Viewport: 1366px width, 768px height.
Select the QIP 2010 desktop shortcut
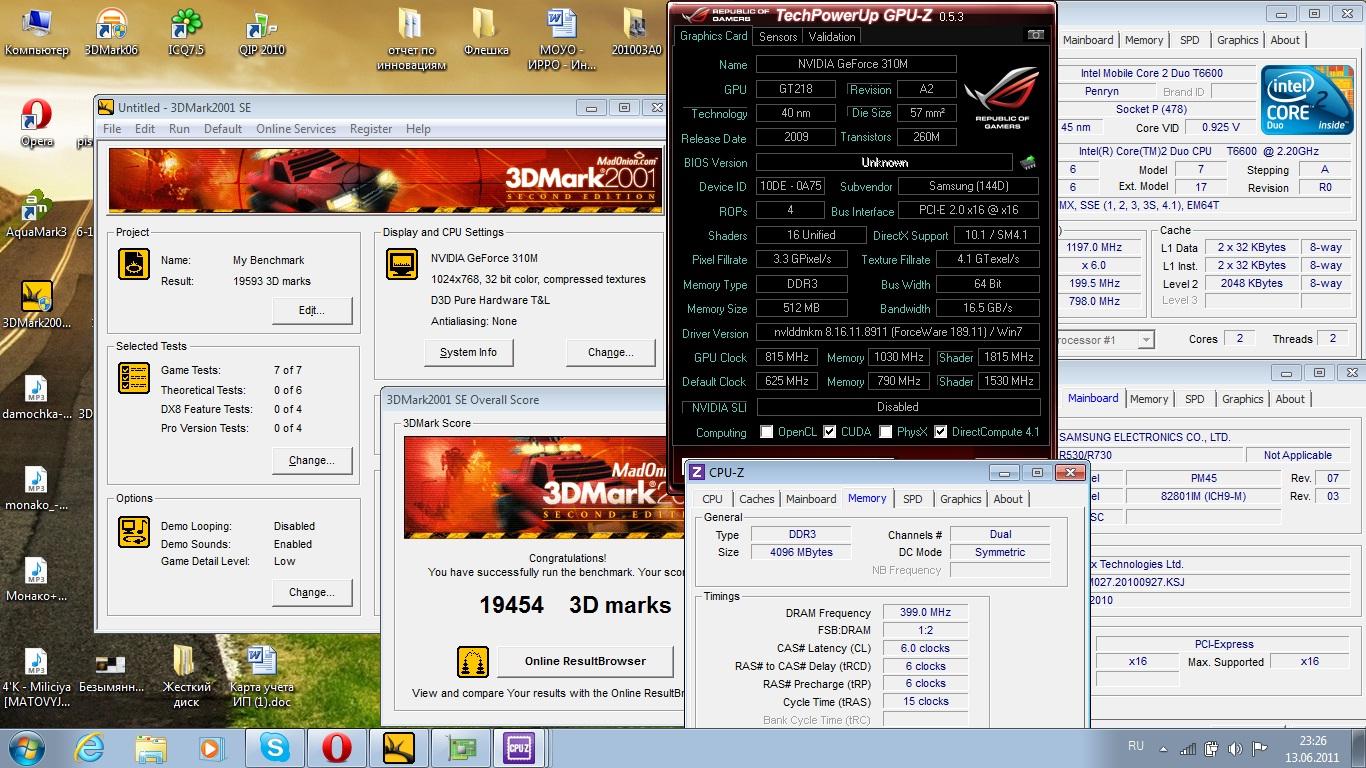261,31
